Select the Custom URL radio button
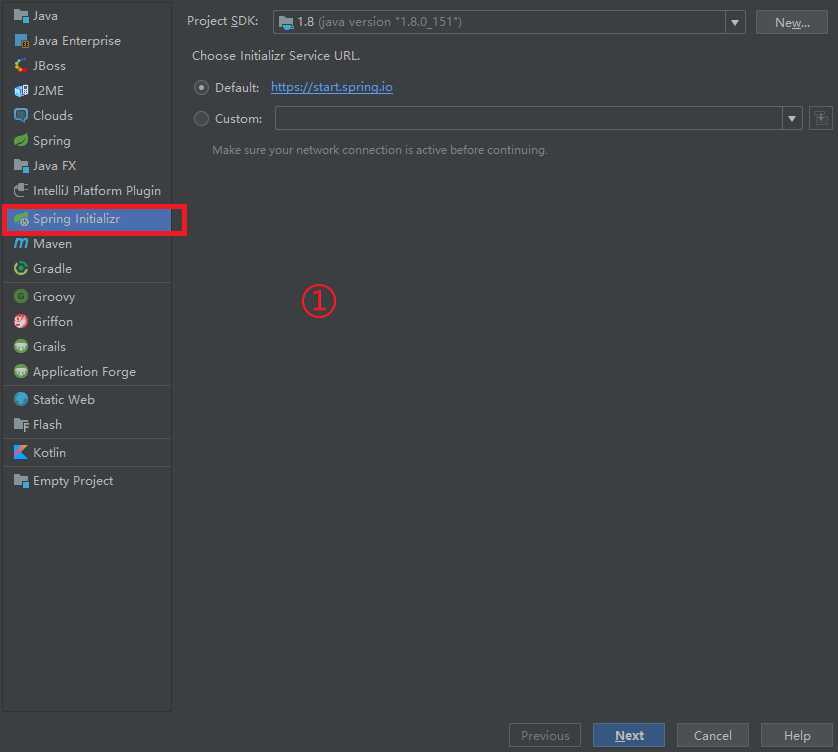Screen dimensions: 838x752 [x=201, y=119]
